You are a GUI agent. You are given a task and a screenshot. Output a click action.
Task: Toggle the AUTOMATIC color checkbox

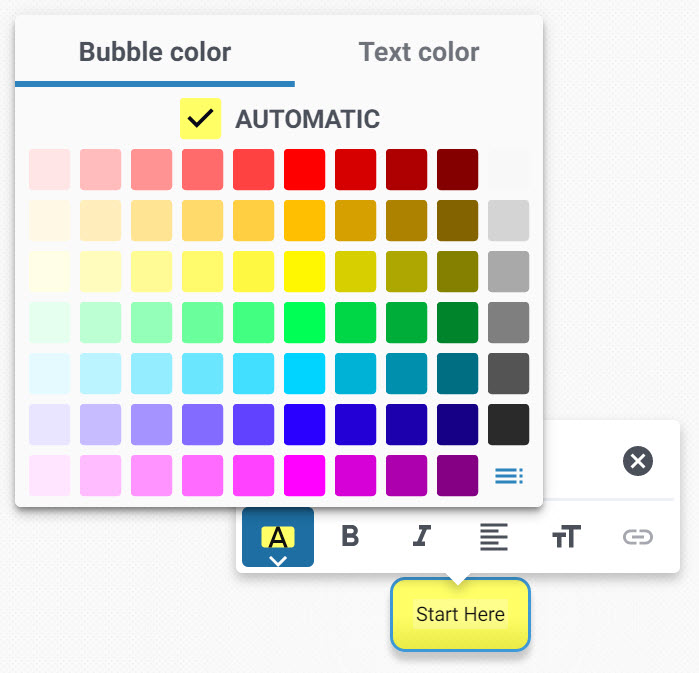(x=200, y=119)
